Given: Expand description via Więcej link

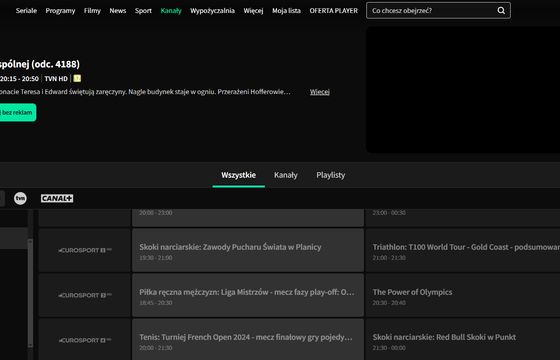Looking at the screenshot, I should 320,92.
